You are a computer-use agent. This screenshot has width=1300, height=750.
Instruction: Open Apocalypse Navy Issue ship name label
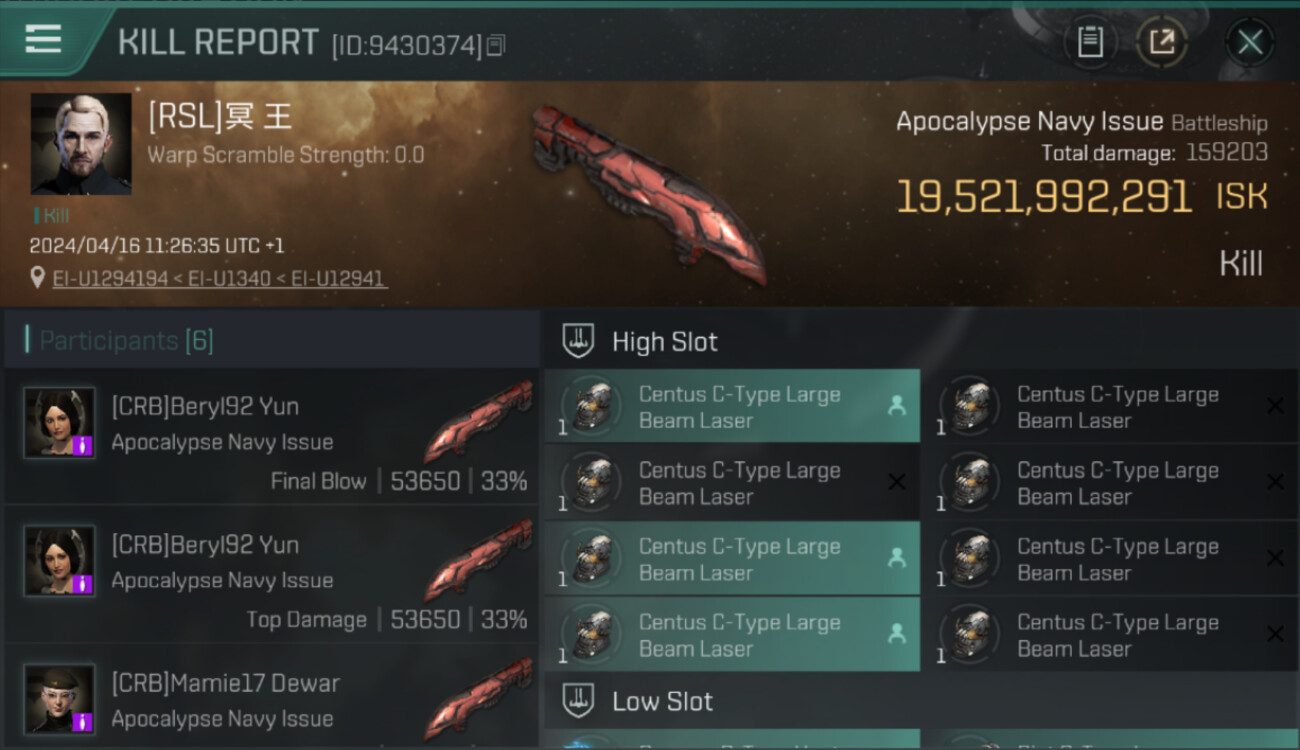point(1029,122)
